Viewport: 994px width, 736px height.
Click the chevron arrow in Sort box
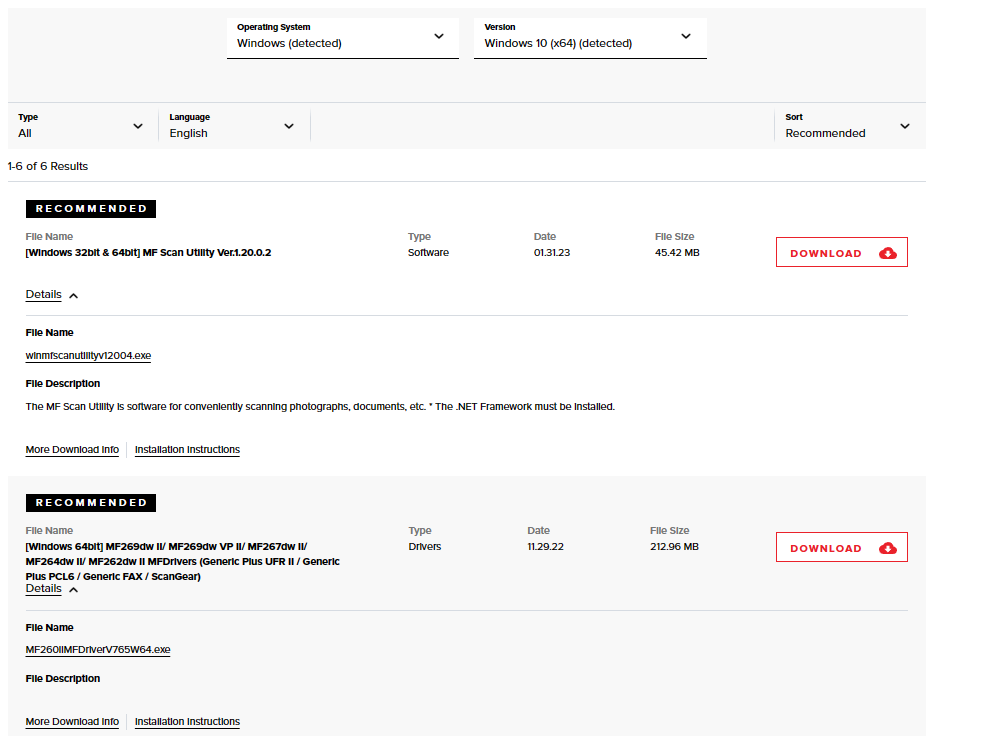(904, 126)
